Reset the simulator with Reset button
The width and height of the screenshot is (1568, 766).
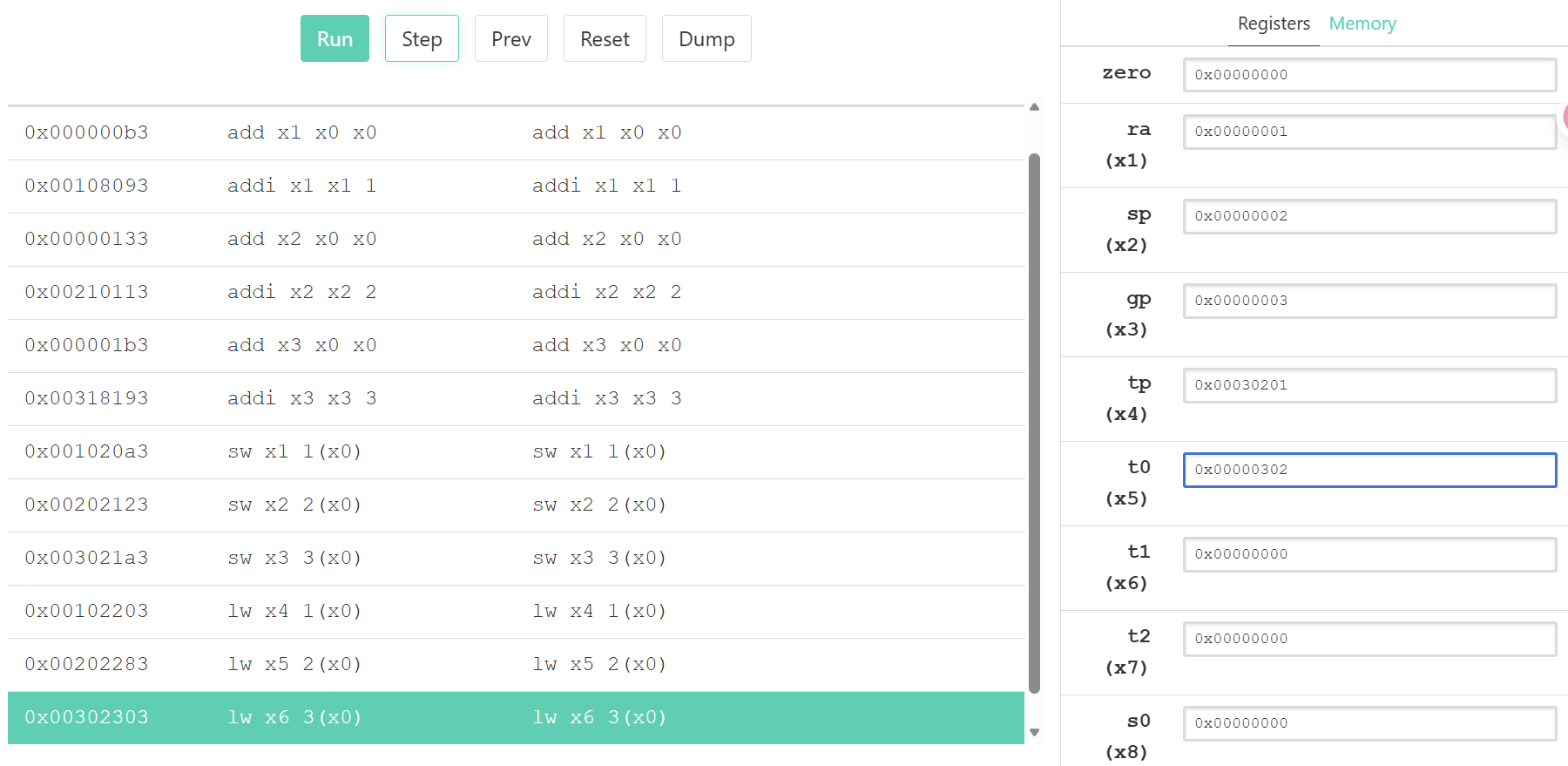point(605,39)
